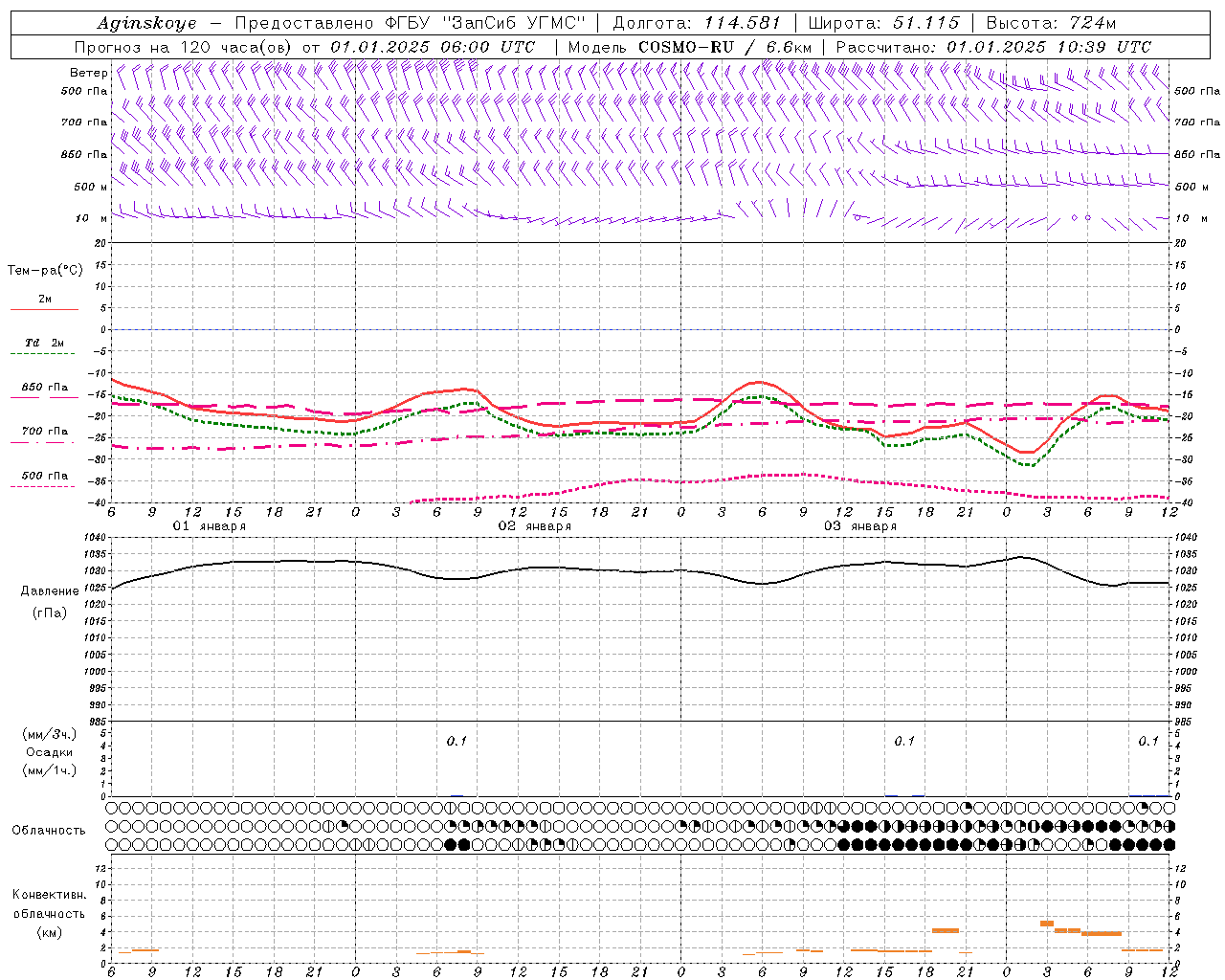Click the Ветер wind panel label
Viewport: 1225px width, 980px height.
click(88, 73)
